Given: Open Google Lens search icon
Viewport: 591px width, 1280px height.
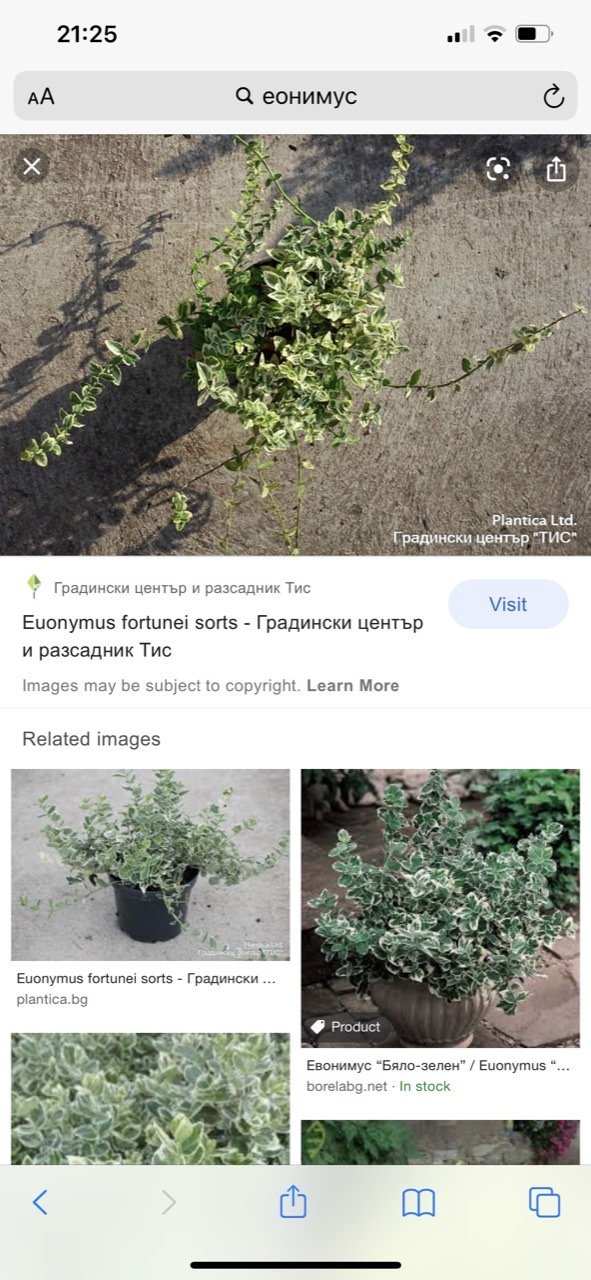Looking at the screenshot, I should click(498, 168).
